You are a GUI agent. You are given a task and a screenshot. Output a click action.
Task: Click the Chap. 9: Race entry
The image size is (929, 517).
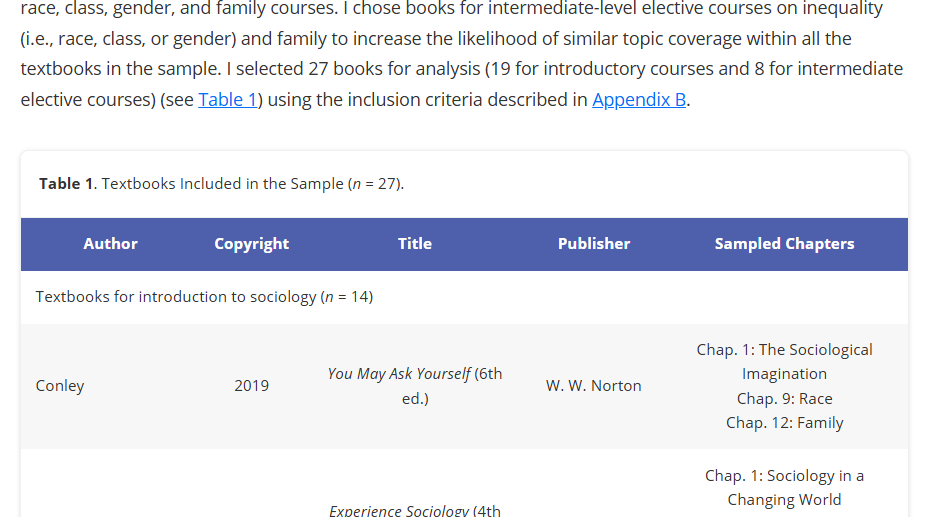(x=784, y=399)
